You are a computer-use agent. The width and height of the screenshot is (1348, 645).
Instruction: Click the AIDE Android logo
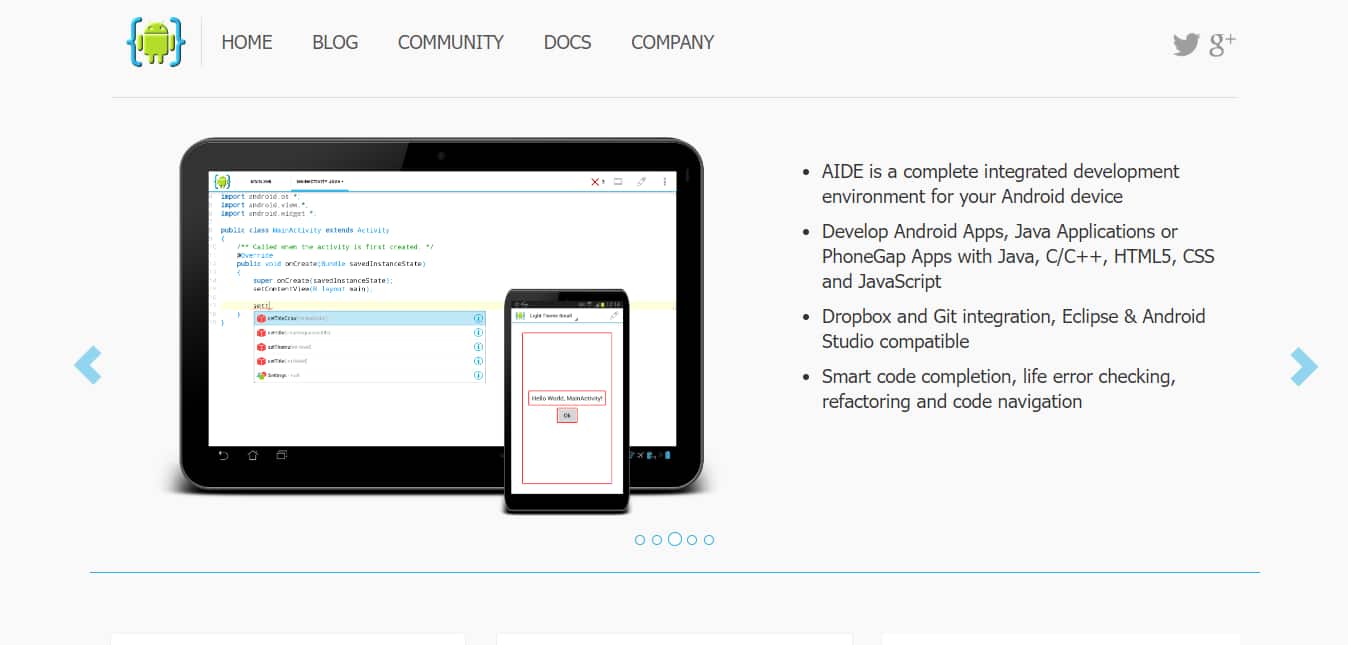coord(156,42)
